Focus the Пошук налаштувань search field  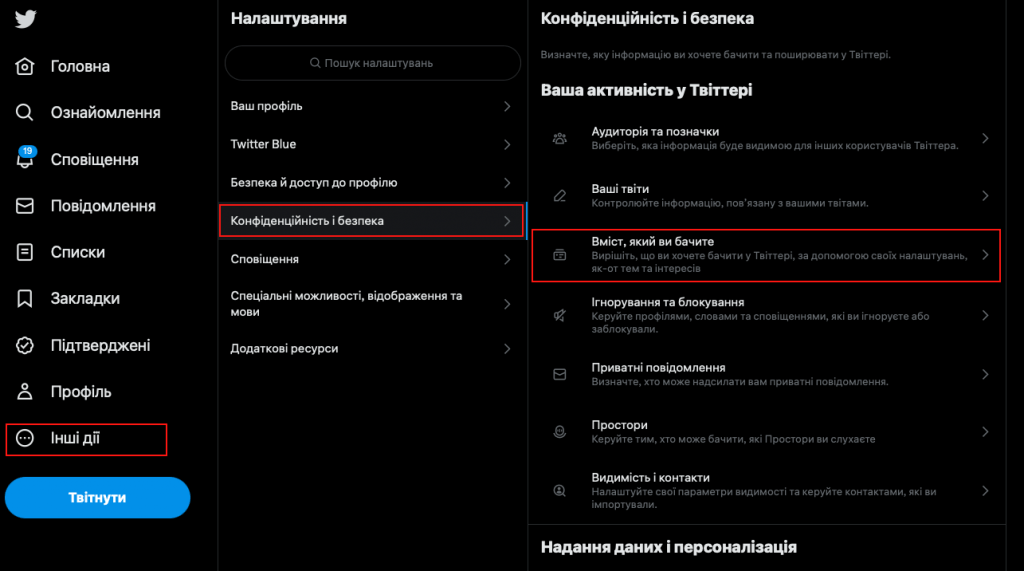tap(372, 63)
